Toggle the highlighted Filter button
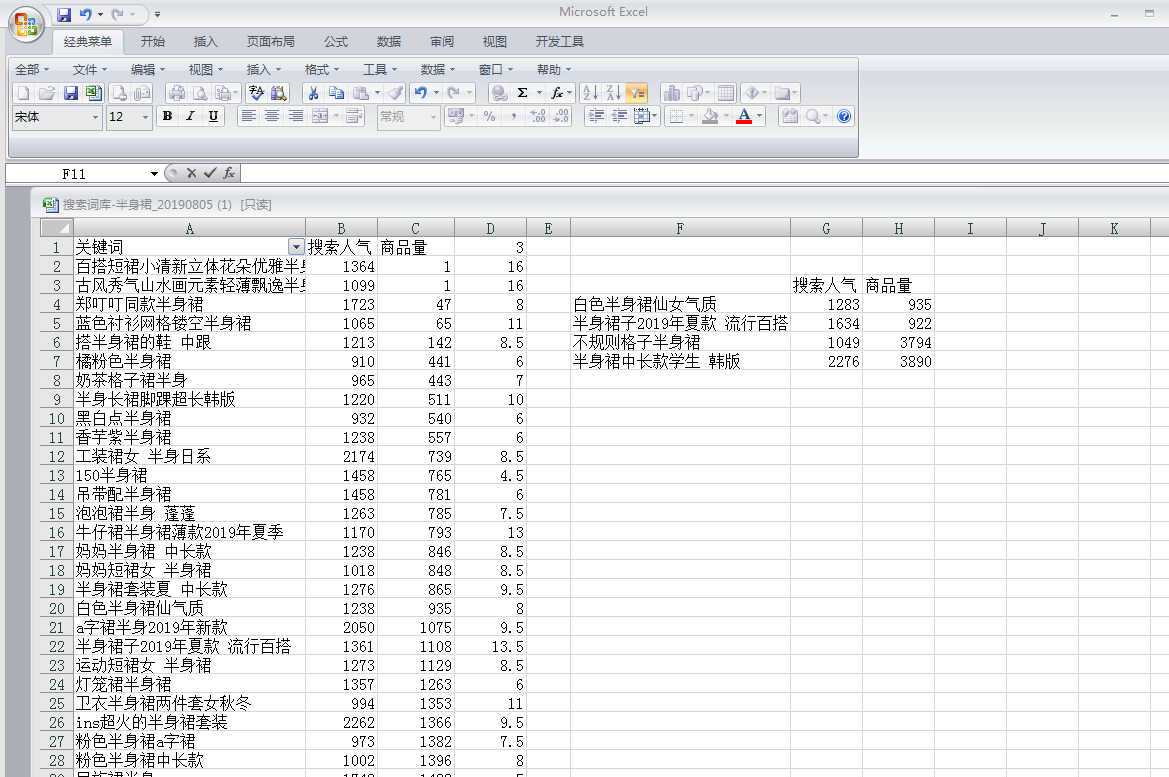Image resolution: width=1169 pixels, height=777 pixels. coord(637,93)
